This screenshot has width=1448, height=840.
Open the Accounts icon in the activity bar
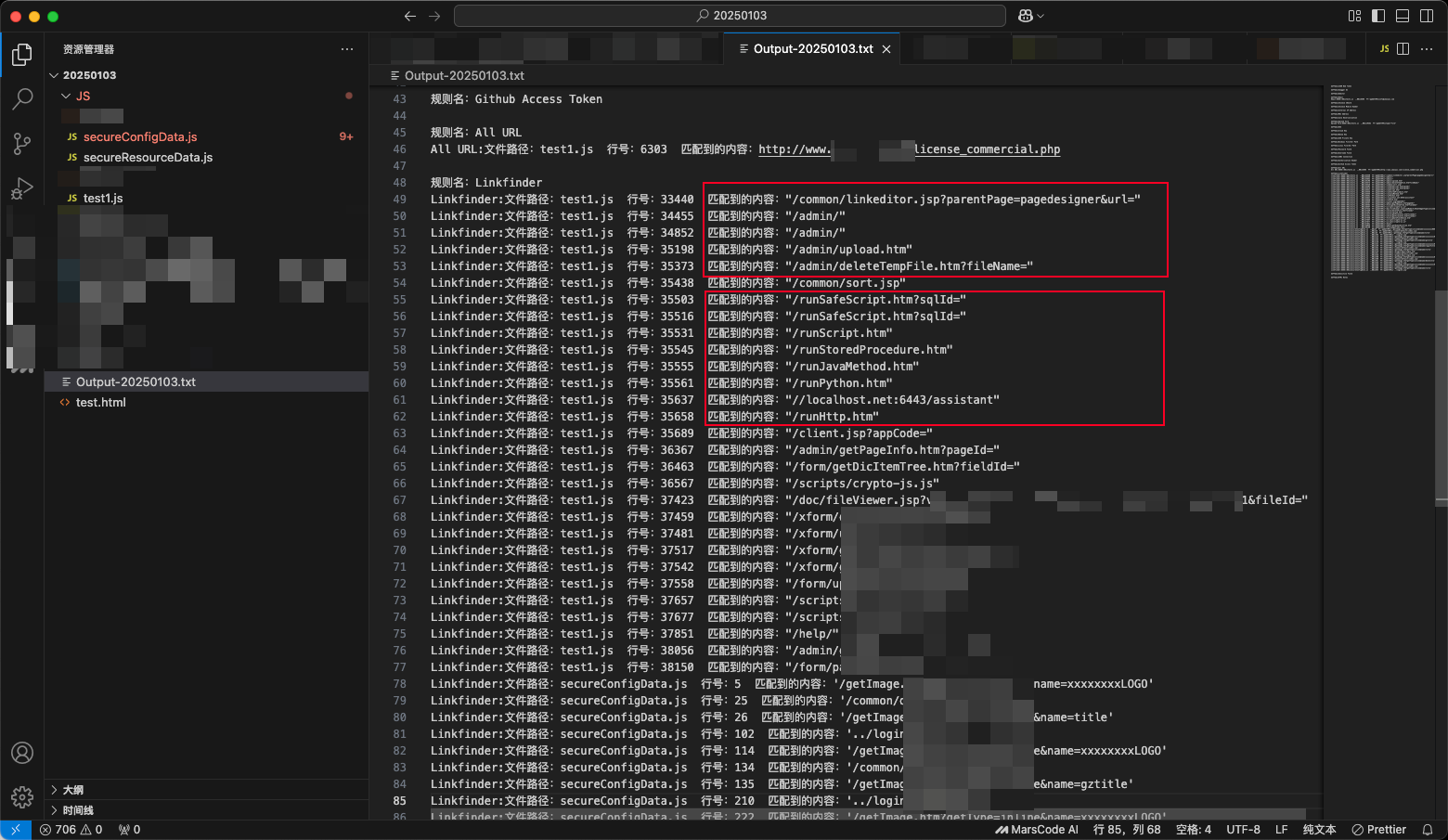point(22,753)
